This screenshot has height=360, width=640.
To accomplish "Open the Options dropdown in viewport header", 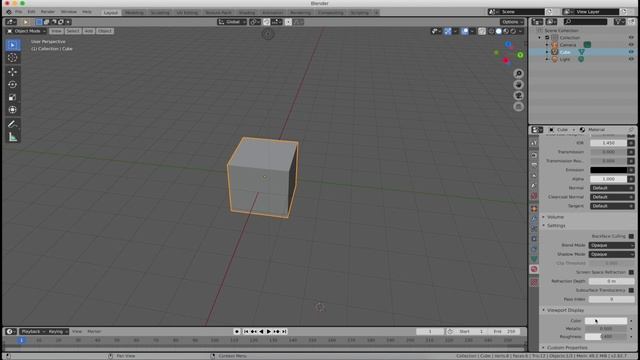I will coord(512,22).
